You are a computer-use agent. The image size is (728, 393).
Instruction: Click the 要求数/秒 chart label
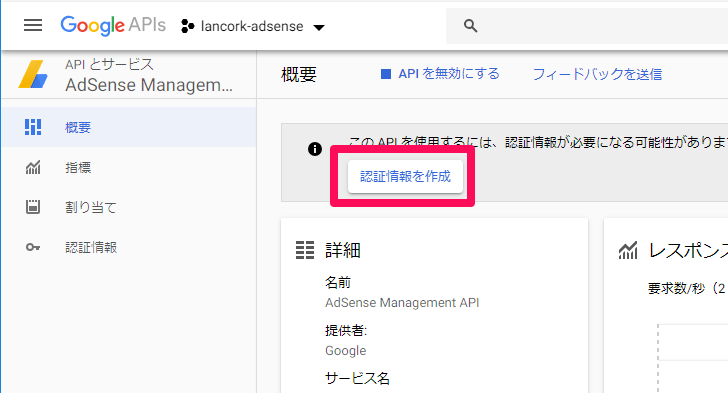click(688, 288)
